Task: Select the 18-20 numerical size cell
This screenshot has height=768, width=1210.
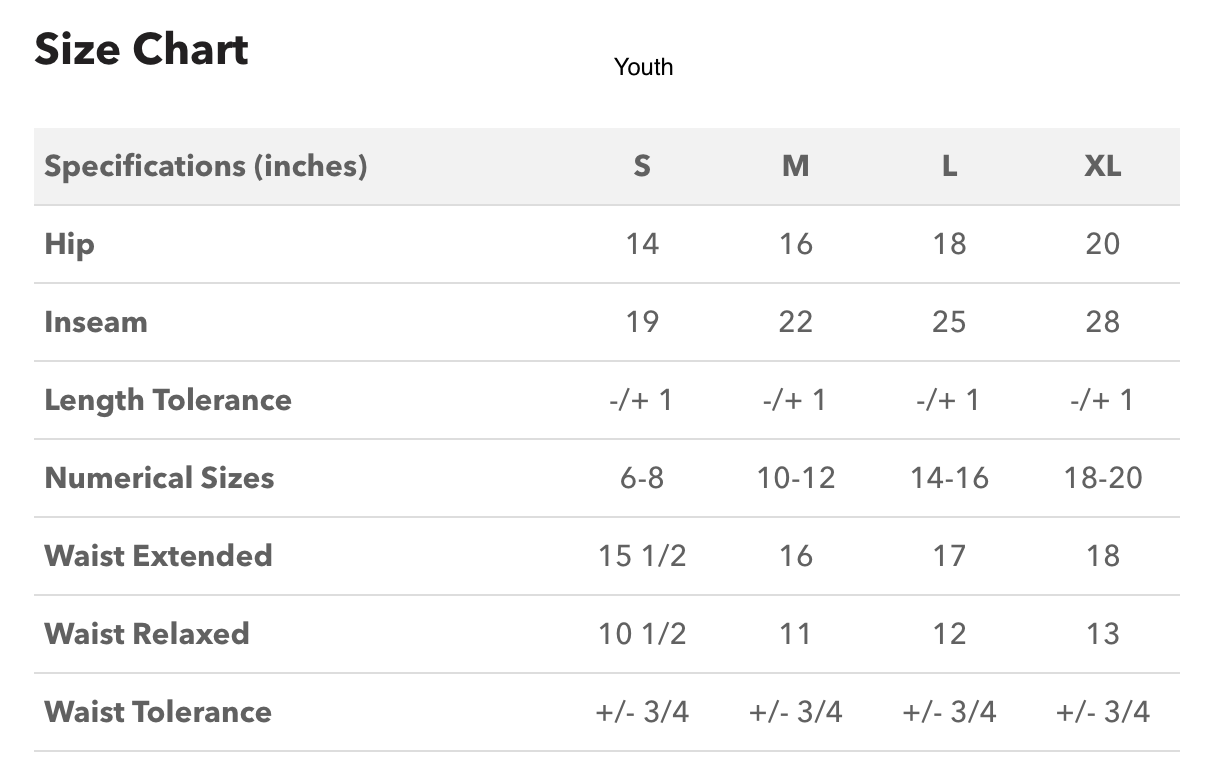Action: pos(1102,478)
